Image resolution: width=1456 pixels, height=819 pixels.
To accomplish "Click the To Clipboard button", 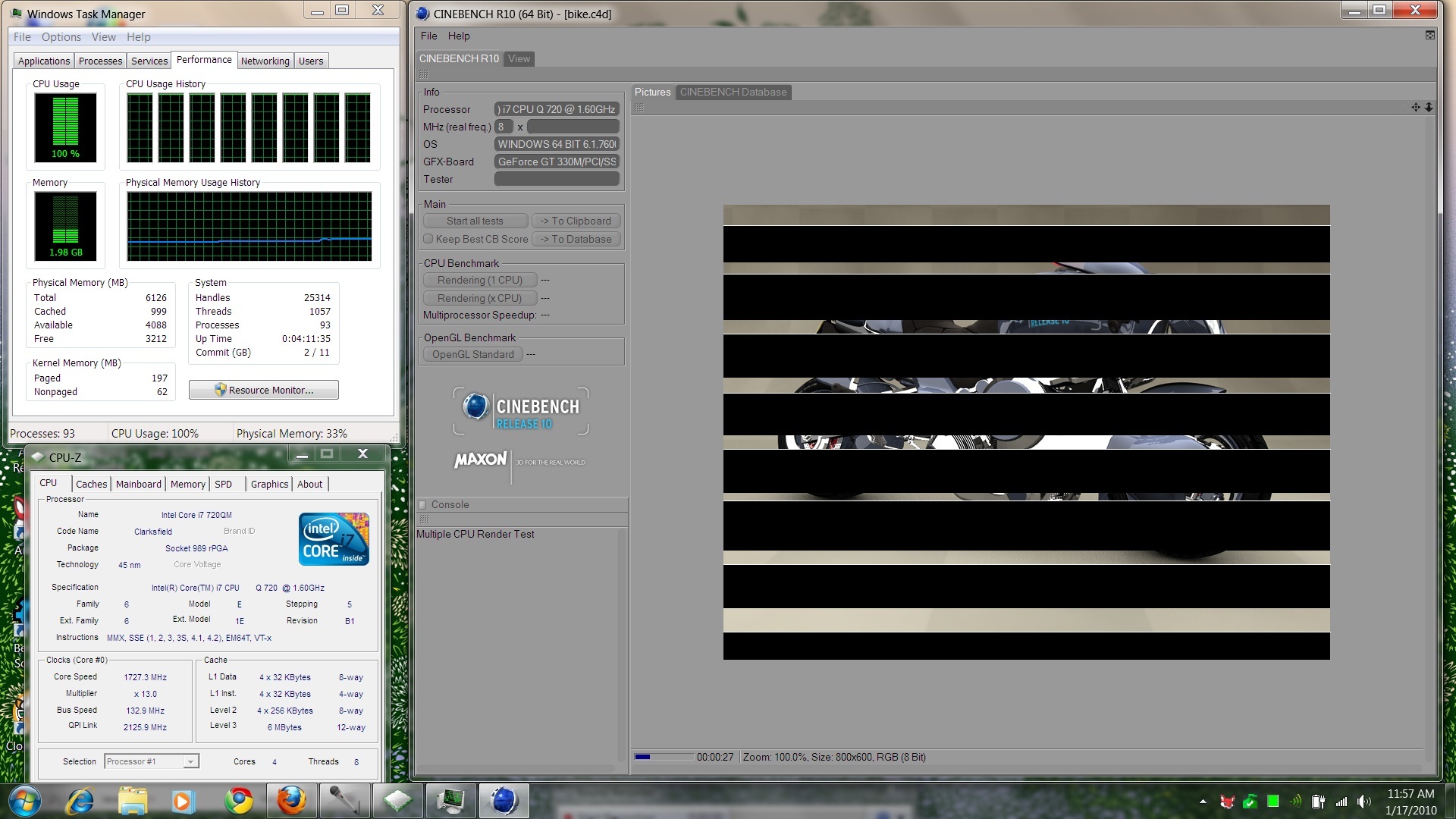I will 576,221.
